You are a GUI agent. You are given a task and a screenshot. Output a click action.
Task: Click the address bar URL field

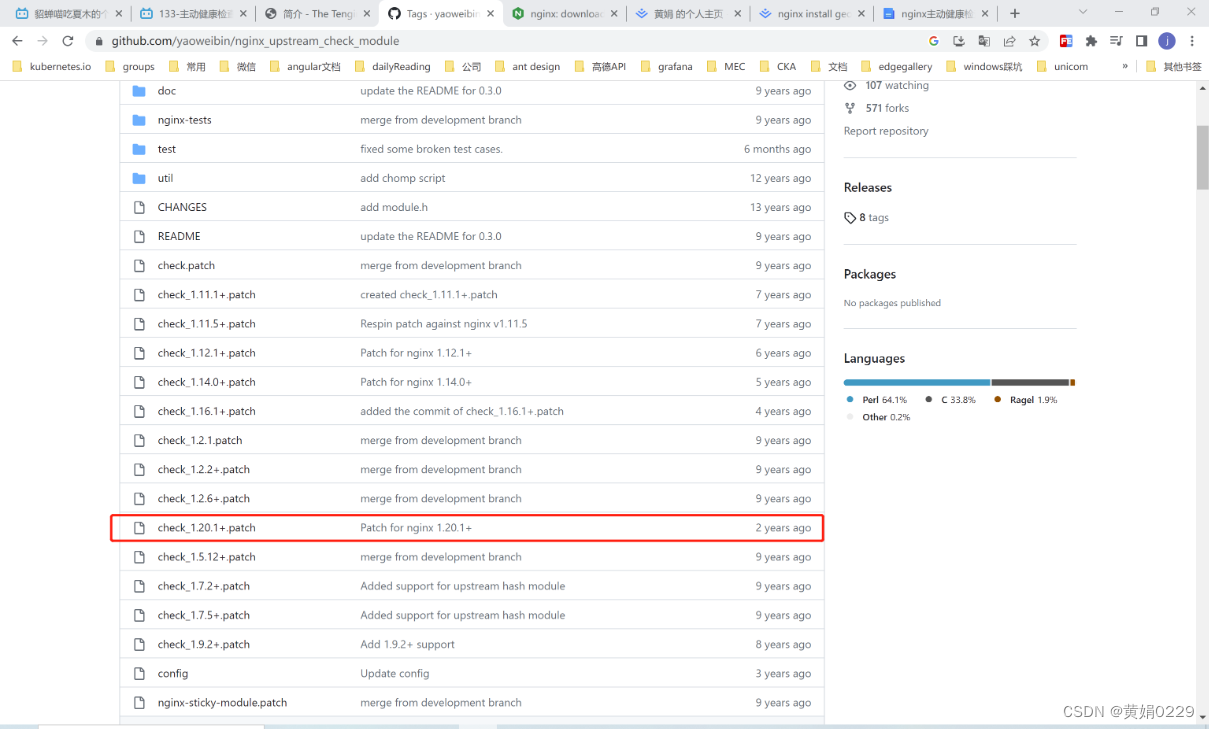(510, 41)
